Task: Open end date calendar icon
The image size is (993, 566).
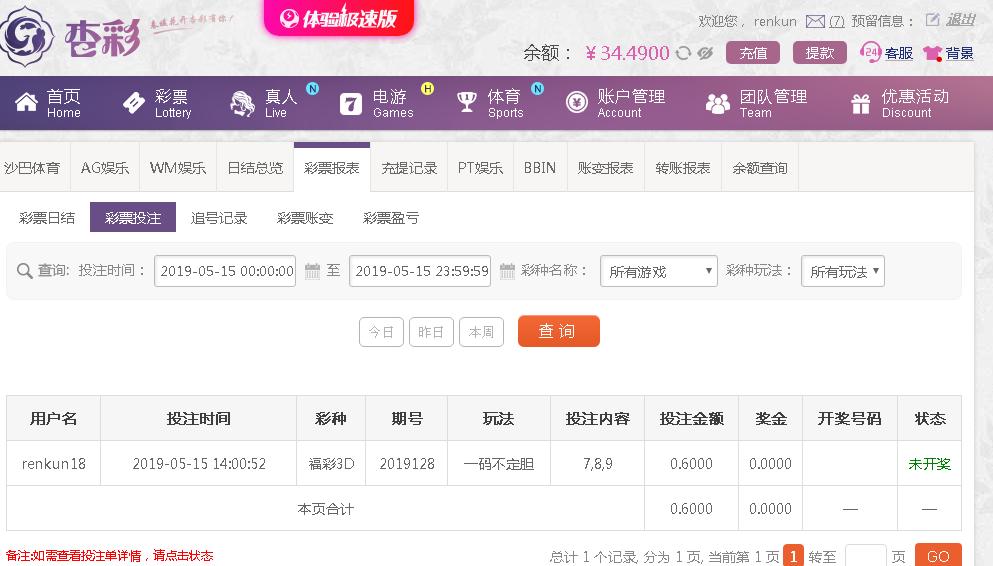Action: click(x=507, y=271)
